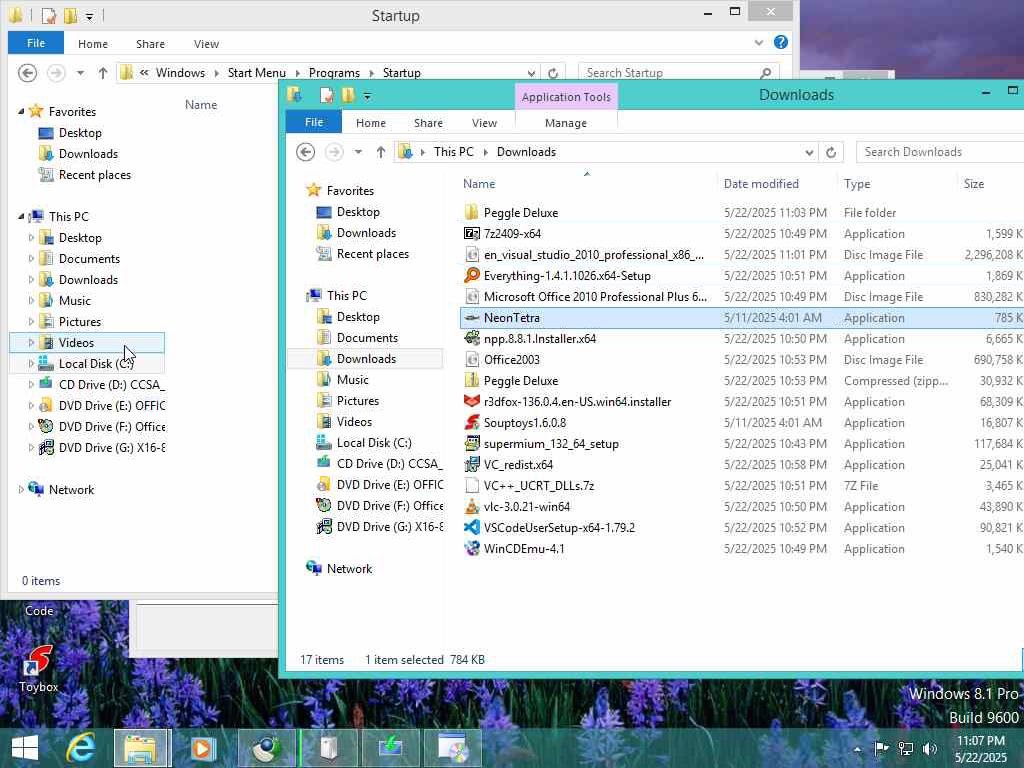Select Recent places in Downloads navigation pane
This screenshot has width=1024, height=768.
(372, 253)
